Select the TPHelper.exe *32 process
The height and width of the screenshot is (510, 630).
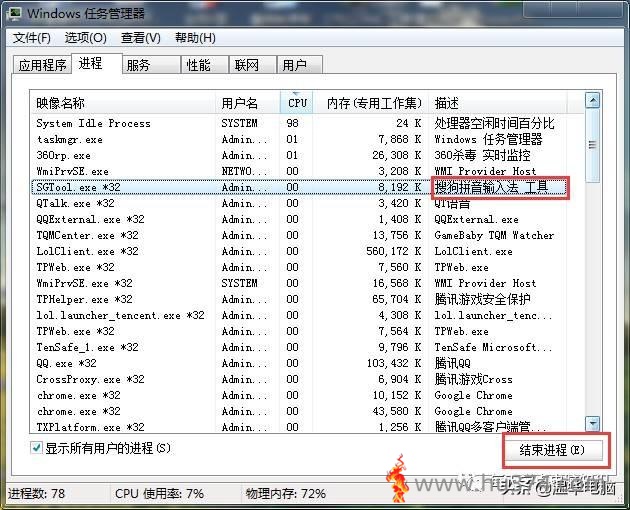pyautogui.click(x=299, y=299)
